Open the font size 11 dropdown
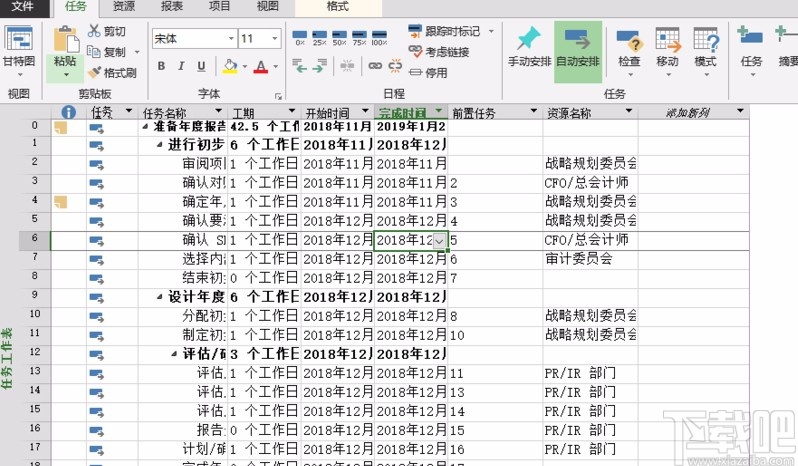 (275, 39)
